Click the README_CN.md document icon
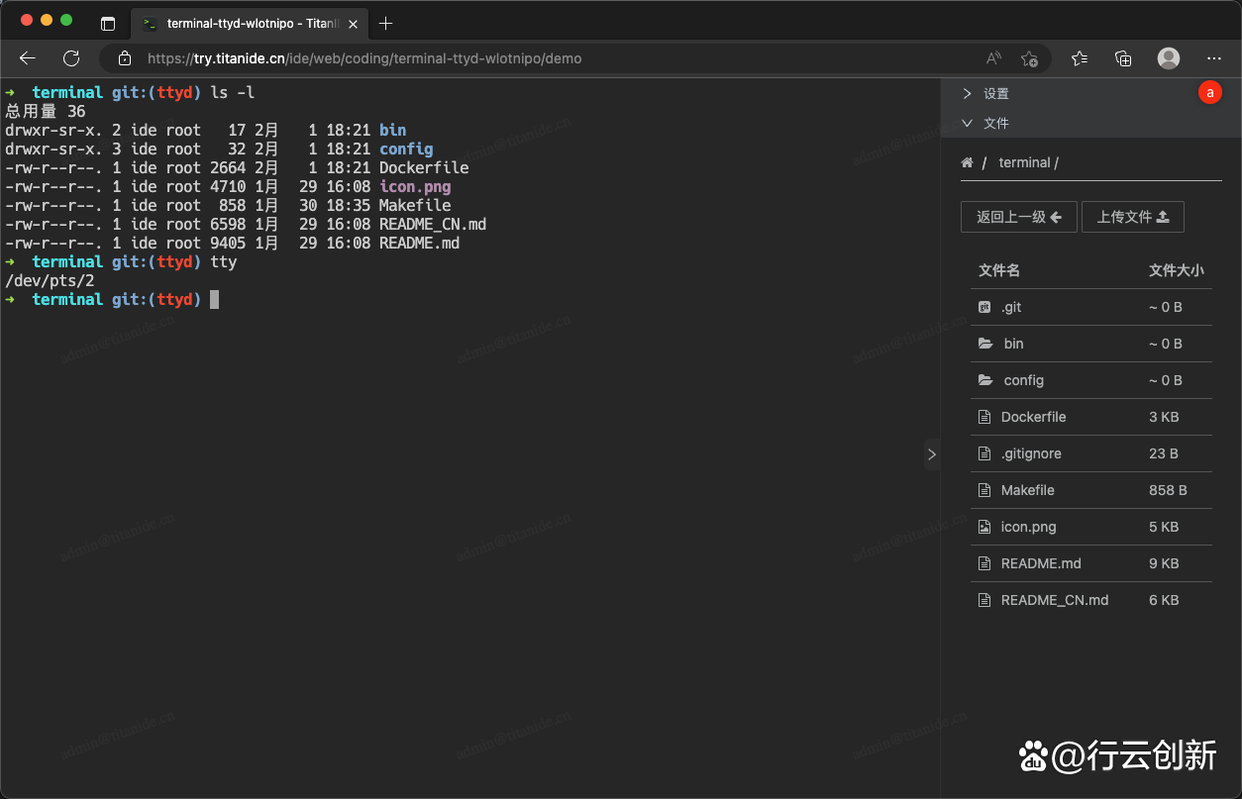The height and width of the screenshot is (799, 1242). pyautogui.click(x=984, y=600)
